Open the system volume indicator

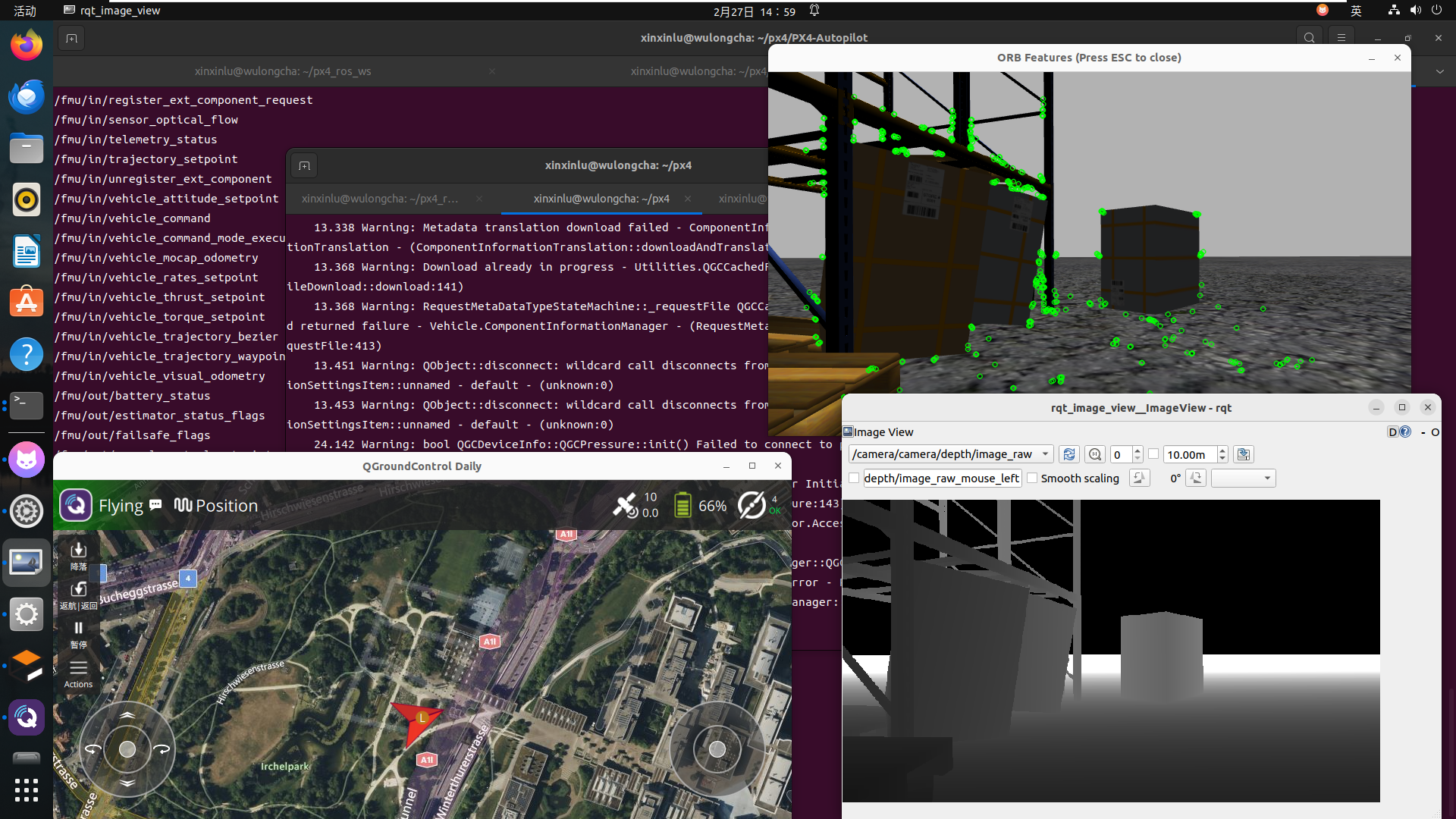[1415, 11]
